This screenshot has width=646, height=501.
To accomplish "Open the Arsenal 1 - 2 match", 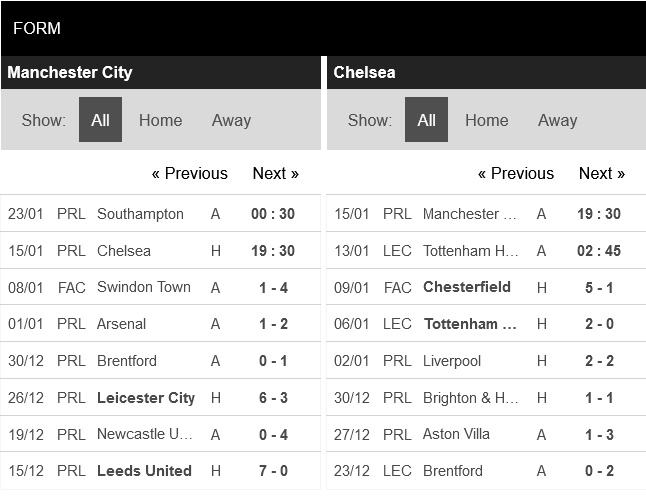I will [x=272, y=324].
